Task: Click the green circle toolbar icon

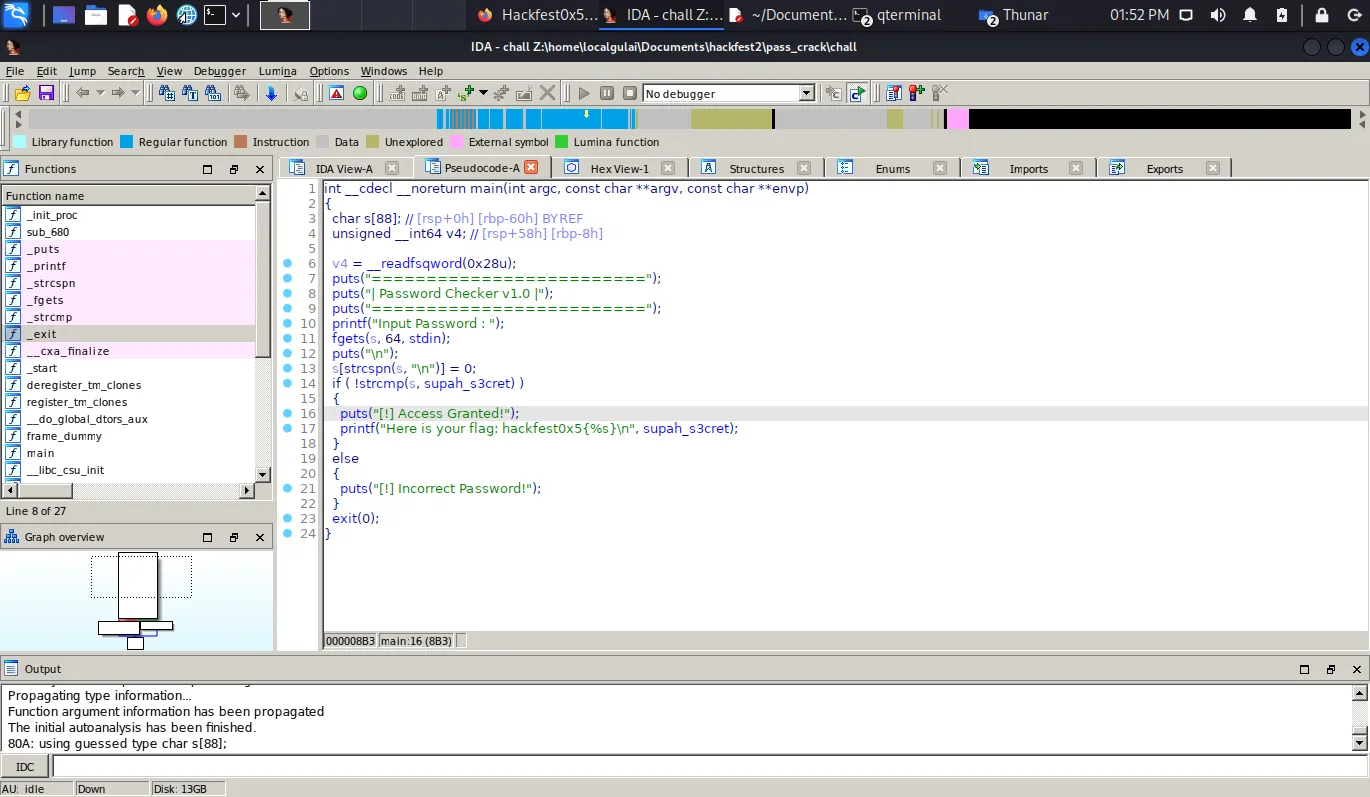Action: click(360, 93)
